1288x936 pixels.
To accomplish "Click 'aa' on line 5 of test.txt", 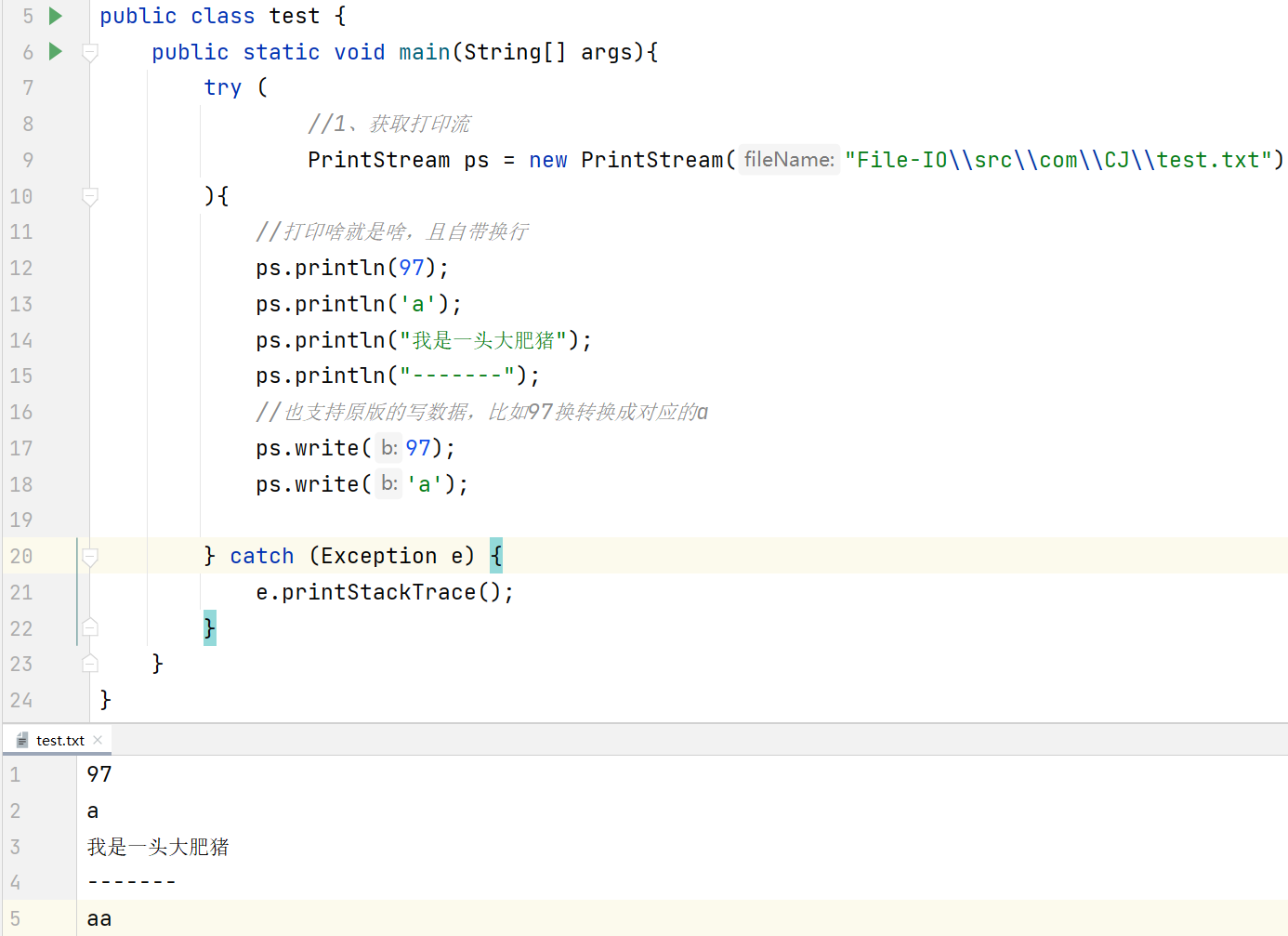I will coord(99,918).
